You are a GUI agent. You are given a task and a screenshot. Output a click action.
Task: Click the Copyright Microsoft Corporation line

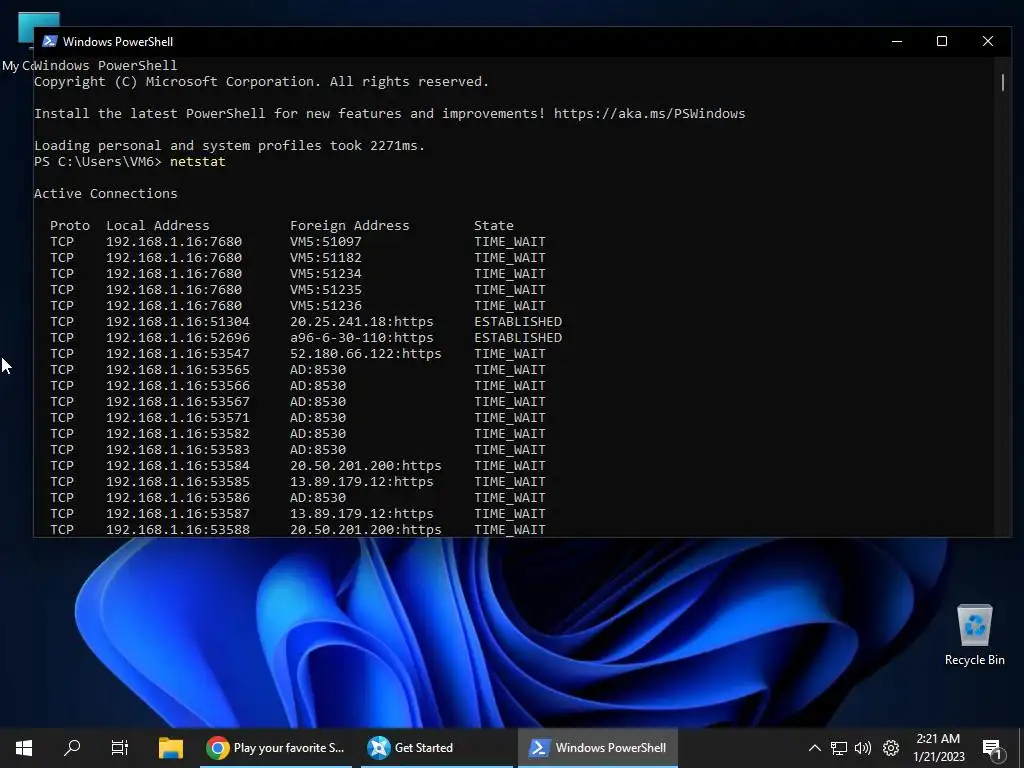261,82
